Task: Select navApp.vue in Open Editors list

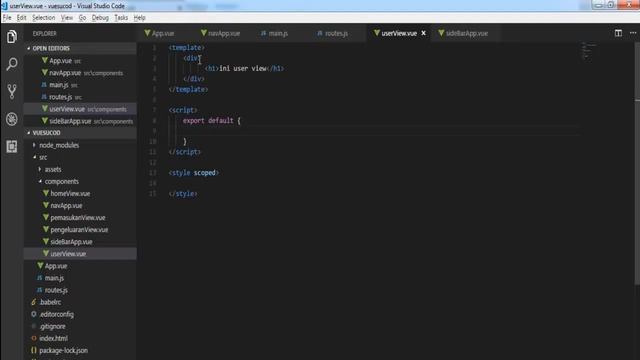Action: (x=80, y=73)
